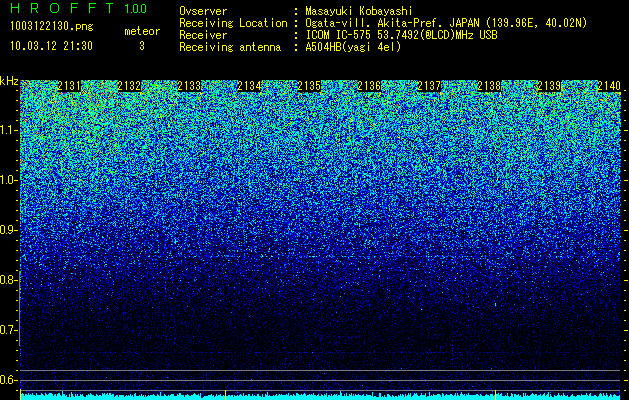Click the Receiver field label
The width and height of the screenshot is (629, 400).
[203, 35]
